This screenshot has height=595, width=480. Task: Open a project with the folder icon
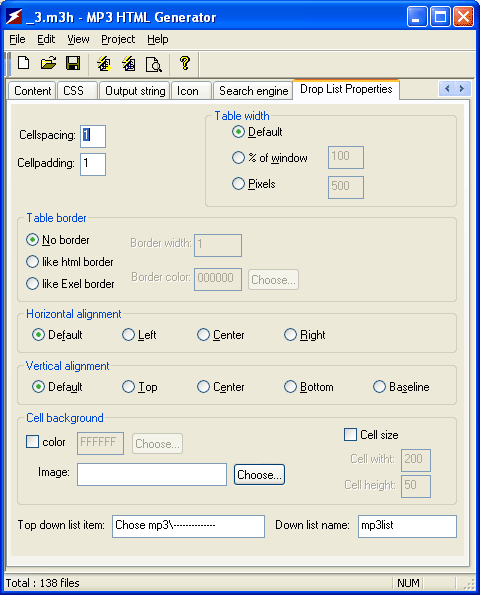48,63
